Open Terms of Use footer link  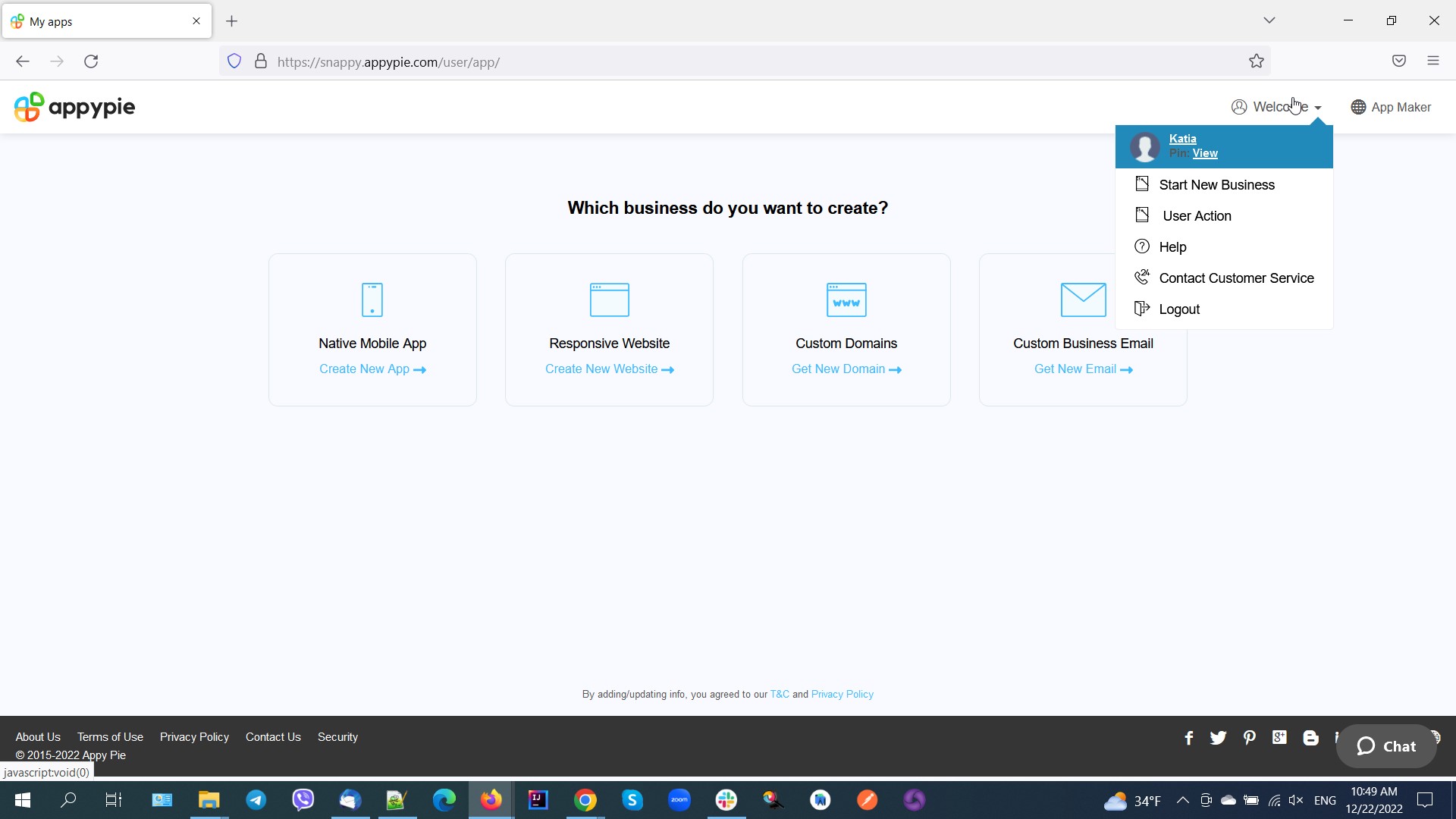coord(110,737)
